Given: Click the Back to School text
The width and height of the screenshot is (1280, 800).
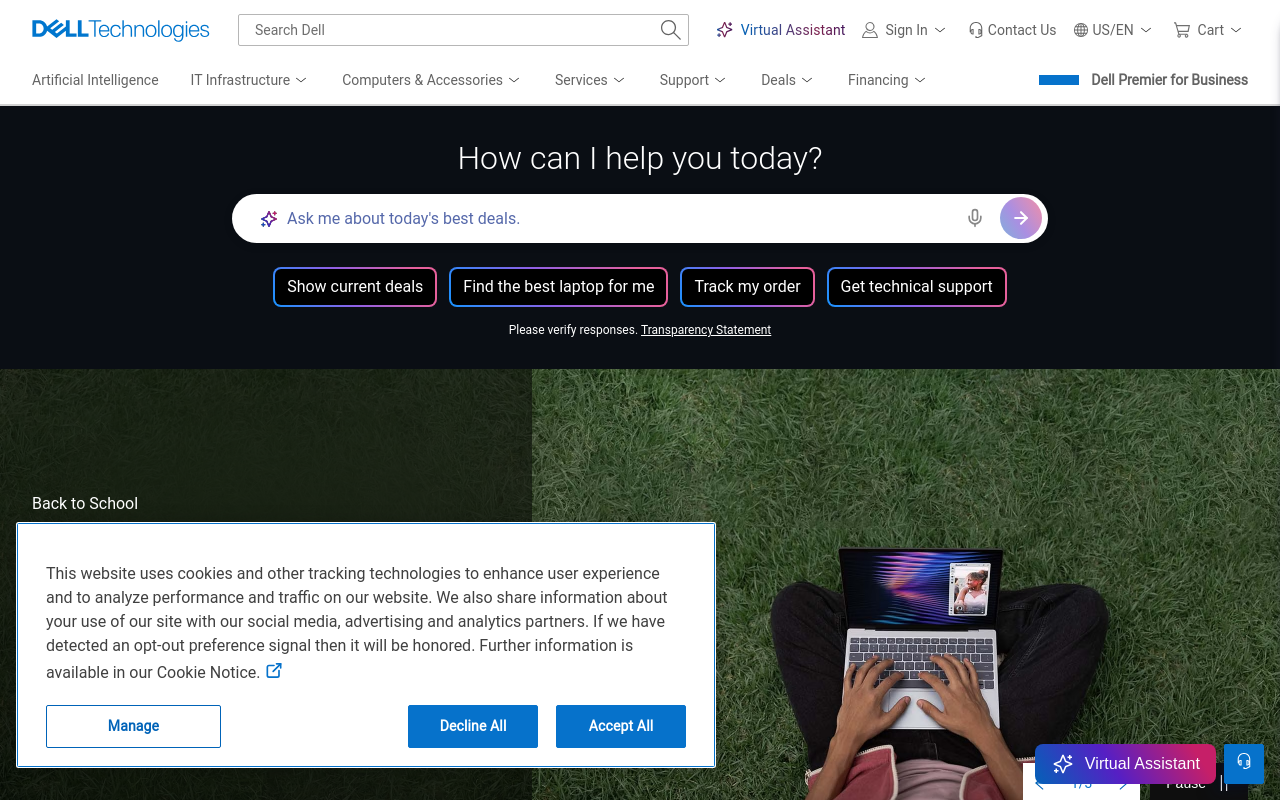Looking at the screenshot, I should click(x=85, y=503).
